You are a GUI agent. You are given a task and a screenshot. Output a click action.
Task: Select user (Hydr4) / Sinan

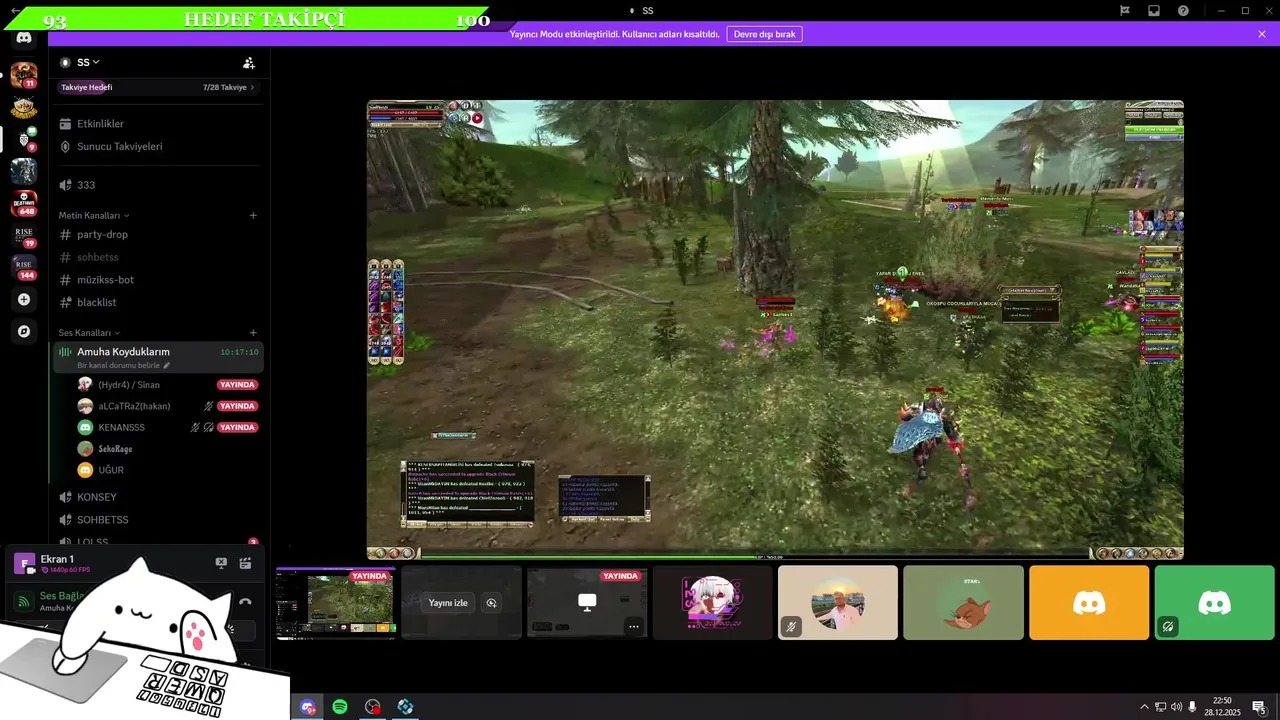(x=129, y=385)
